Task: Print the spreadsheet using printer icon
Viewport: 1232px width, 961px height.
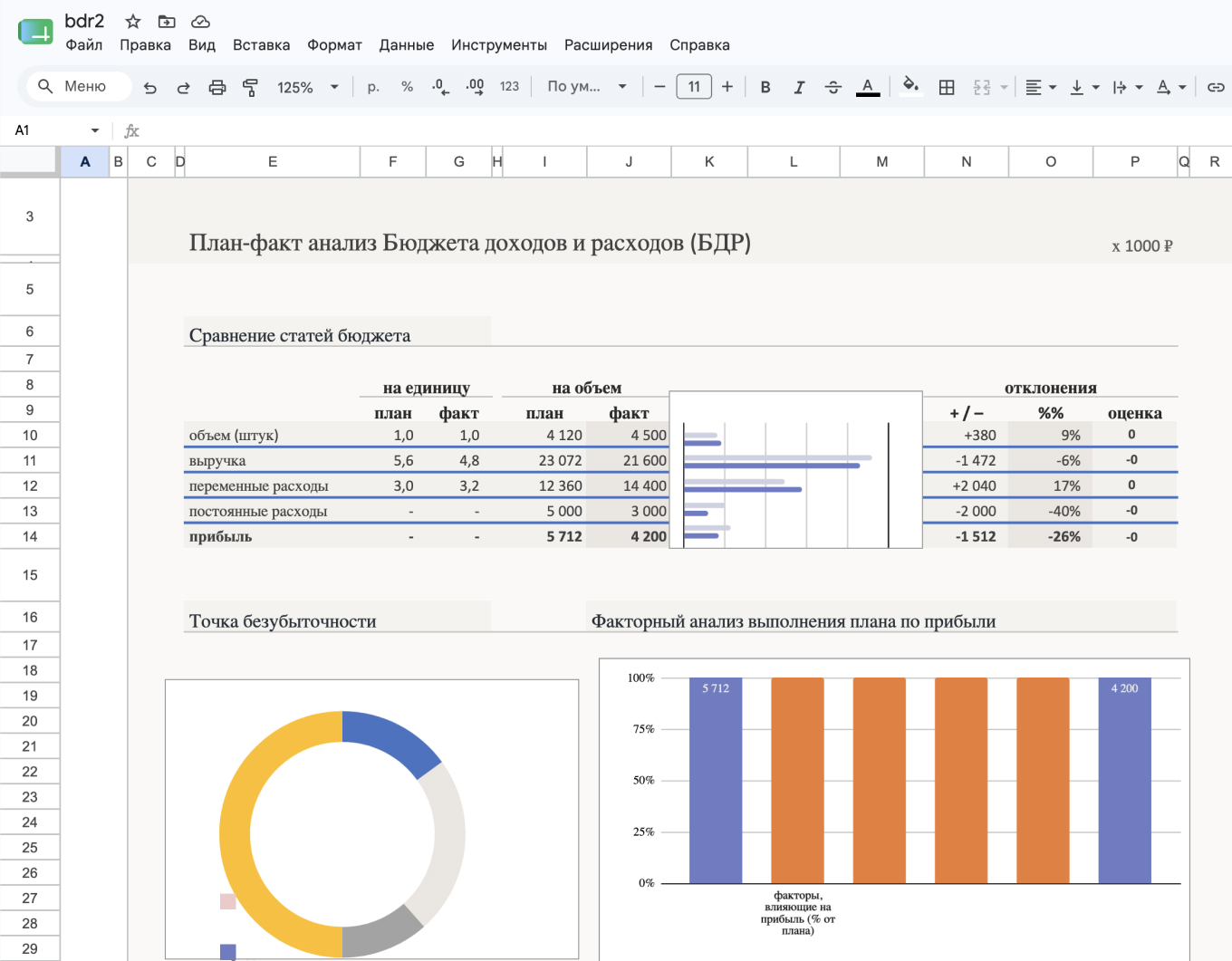Action: [217, 87]
